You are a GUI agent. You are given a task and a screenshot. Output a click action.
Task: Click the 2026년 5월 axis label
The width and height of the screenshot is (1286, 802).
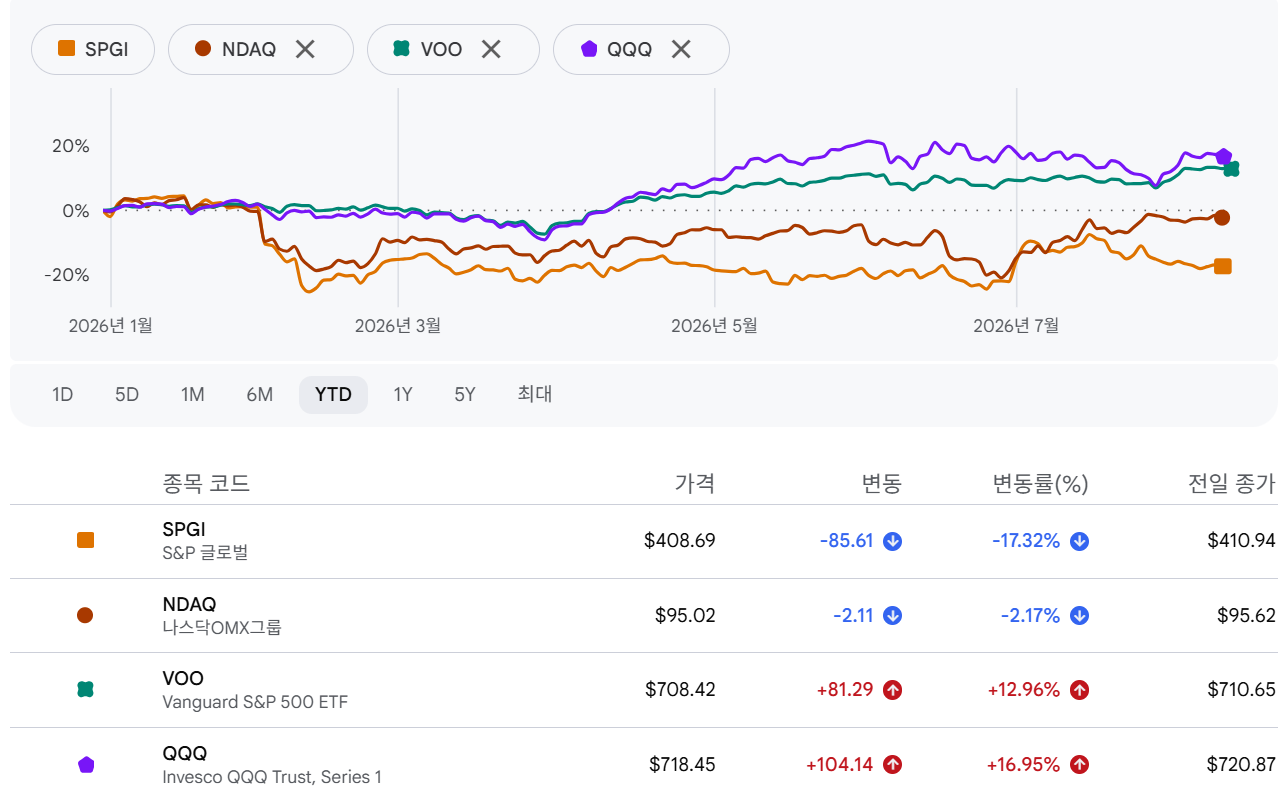pos(714,326)
